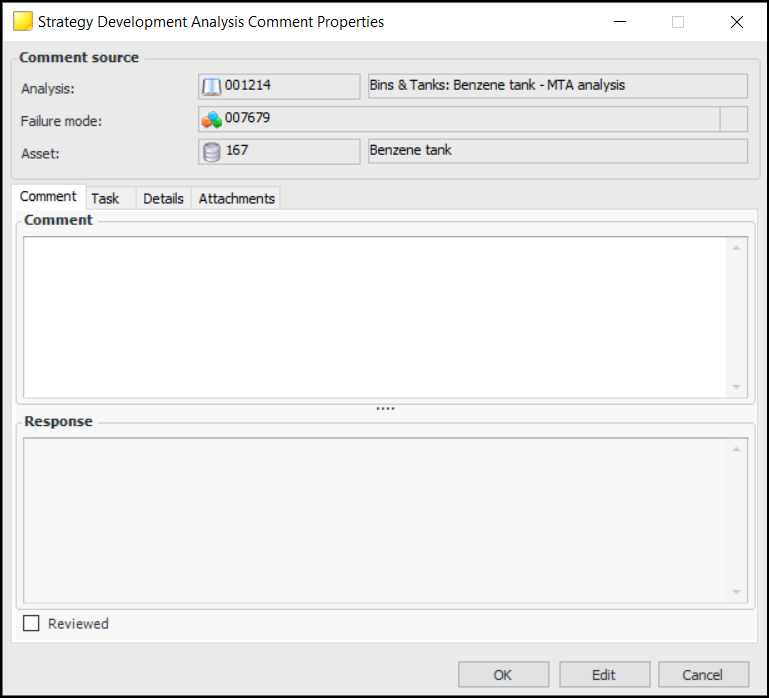Open the Attachments tab
Viewport: 769px width, 698px height.
236,198
